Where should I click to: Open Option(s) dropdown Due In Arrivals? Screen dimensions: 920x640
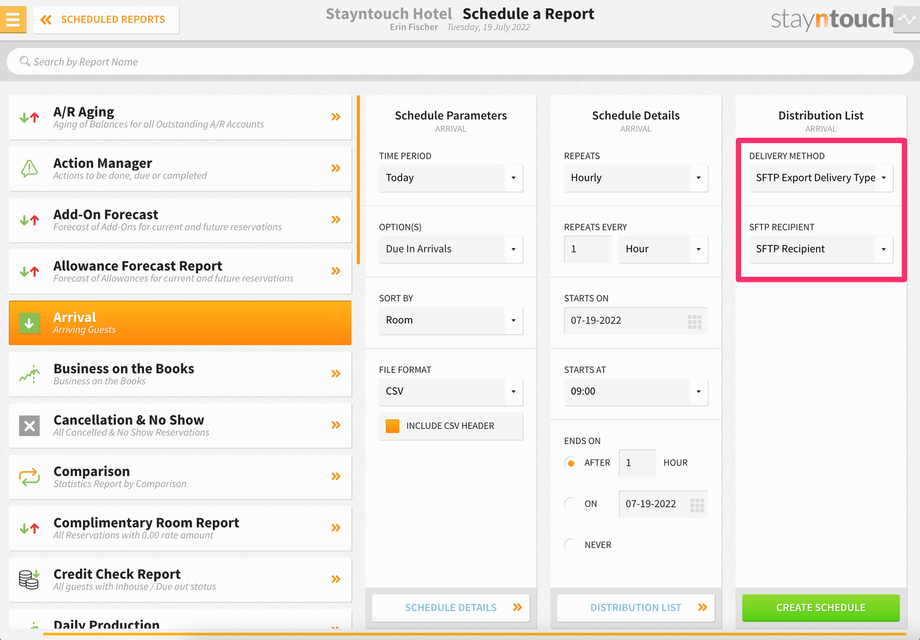tap(451, 249)
